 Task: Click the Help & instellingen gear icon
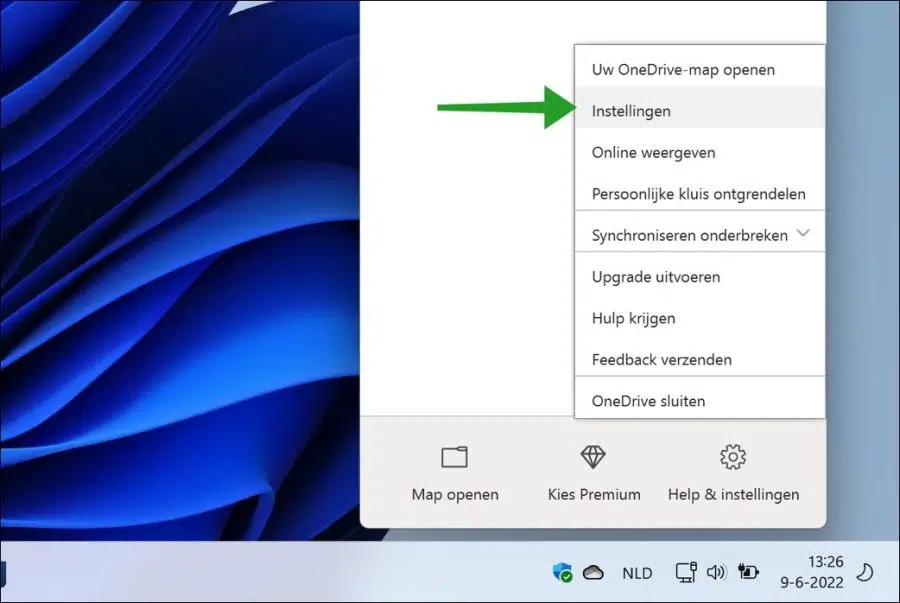tap(733, 457)
